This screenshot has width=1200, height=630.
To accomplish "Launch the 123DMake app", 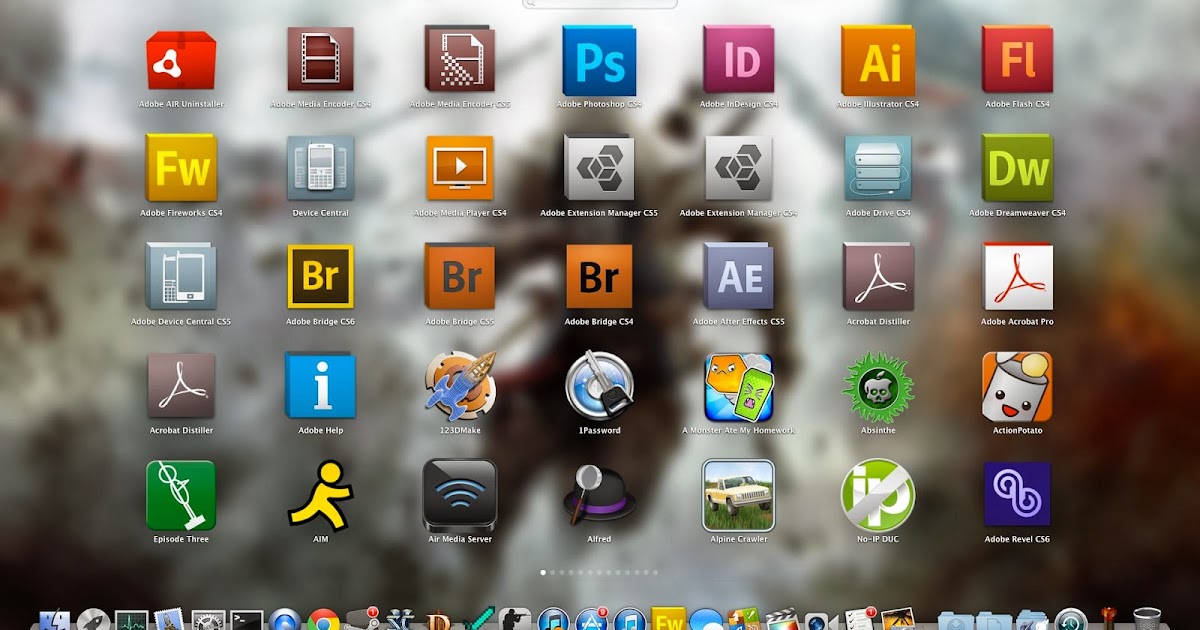I will click(x=460, y=386).
